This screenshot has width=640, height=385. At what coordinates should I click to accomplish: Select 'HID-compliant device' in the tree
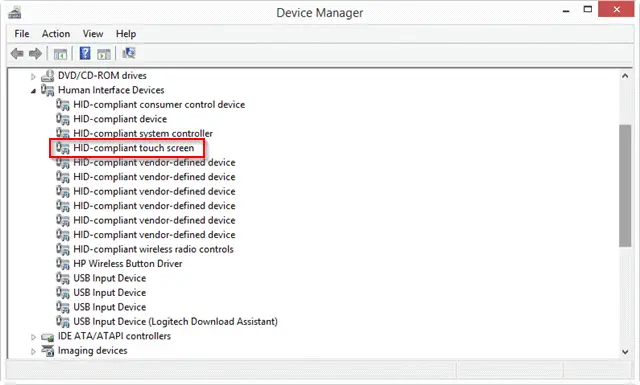(120, 119)
